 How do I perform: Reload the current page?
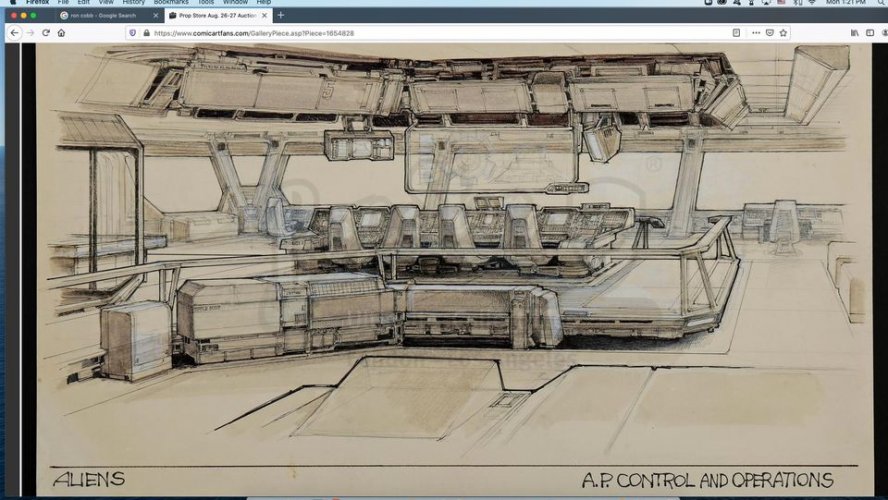click(45, 33)
